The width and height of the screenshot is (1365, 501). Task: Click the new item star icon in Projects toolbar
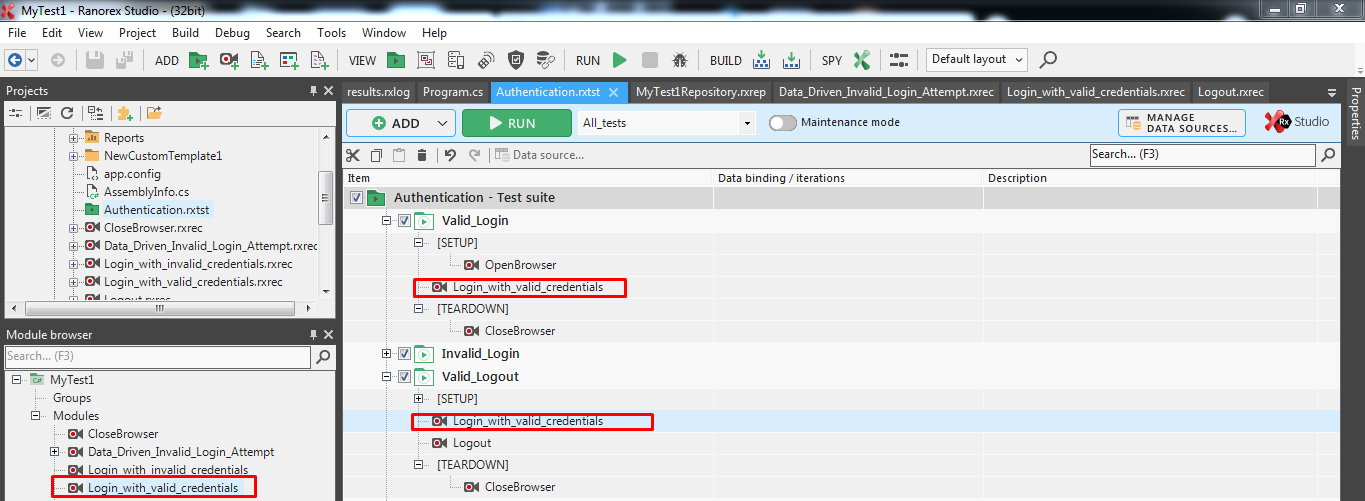click(x=125, y=113)
